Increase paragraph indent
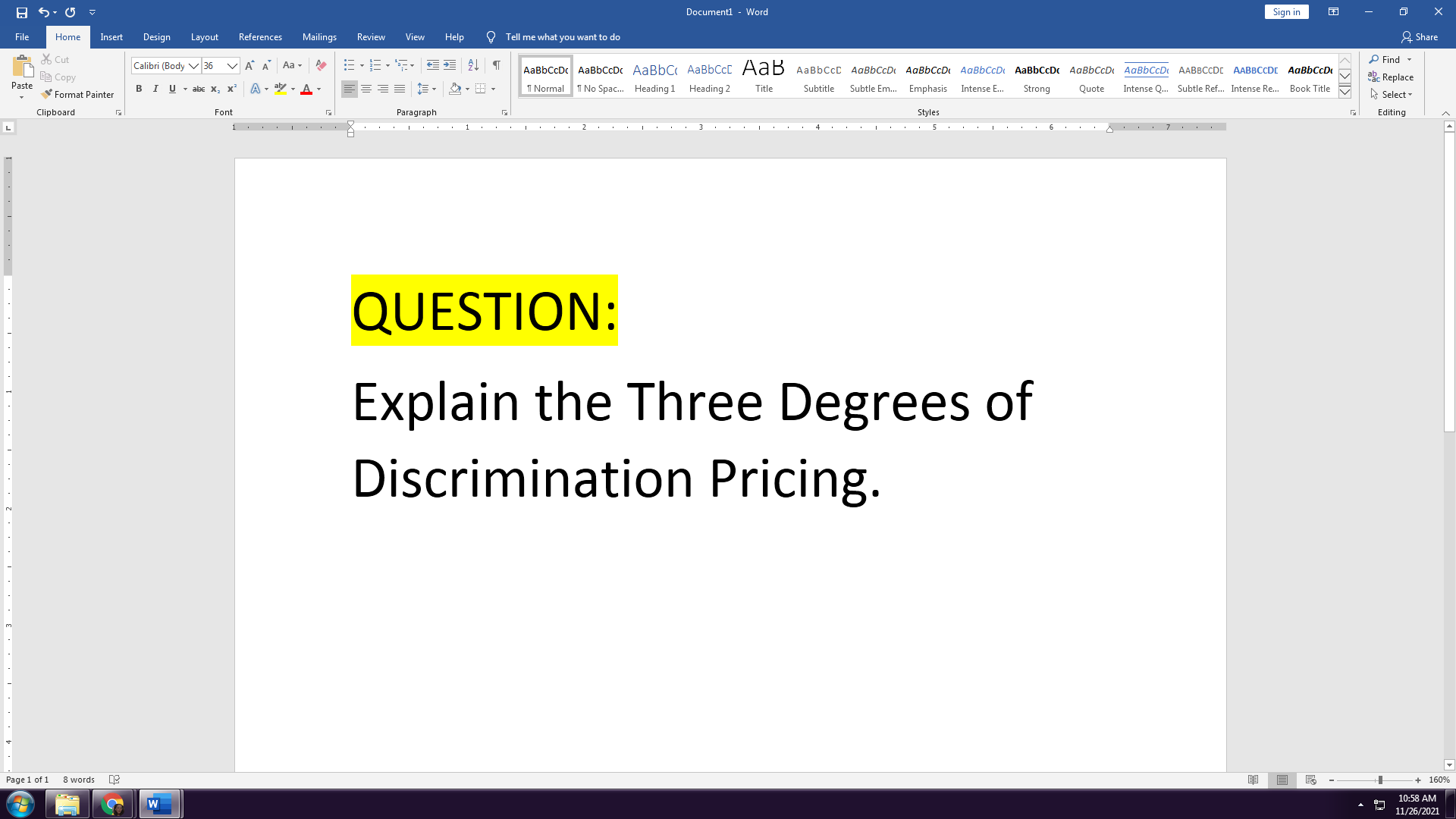The image size is (1456, 819). (450, 65)
